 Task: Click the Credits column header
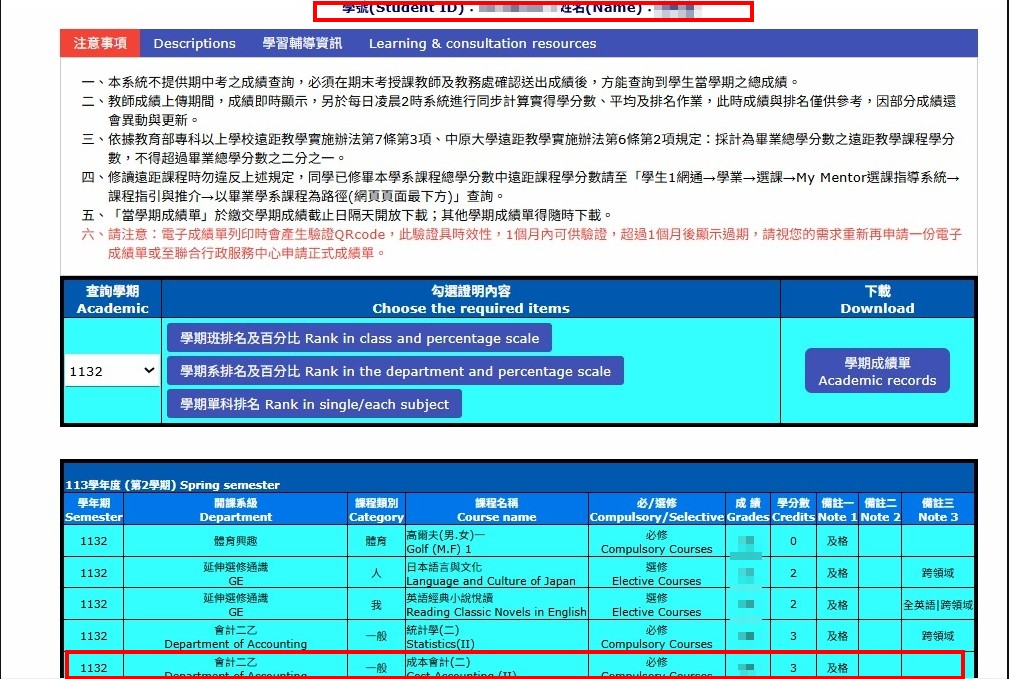[x=793, y=510]
